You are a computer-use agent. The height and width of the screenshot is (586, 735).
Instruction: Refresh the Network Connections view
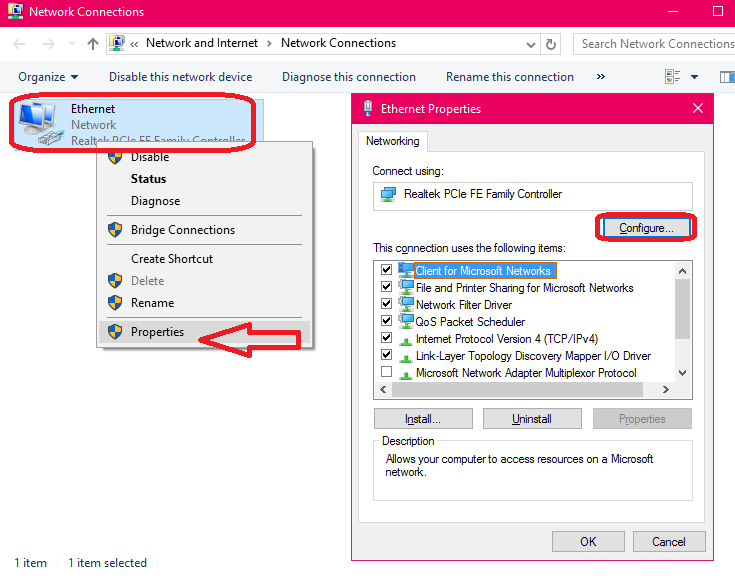click(551, 44)
